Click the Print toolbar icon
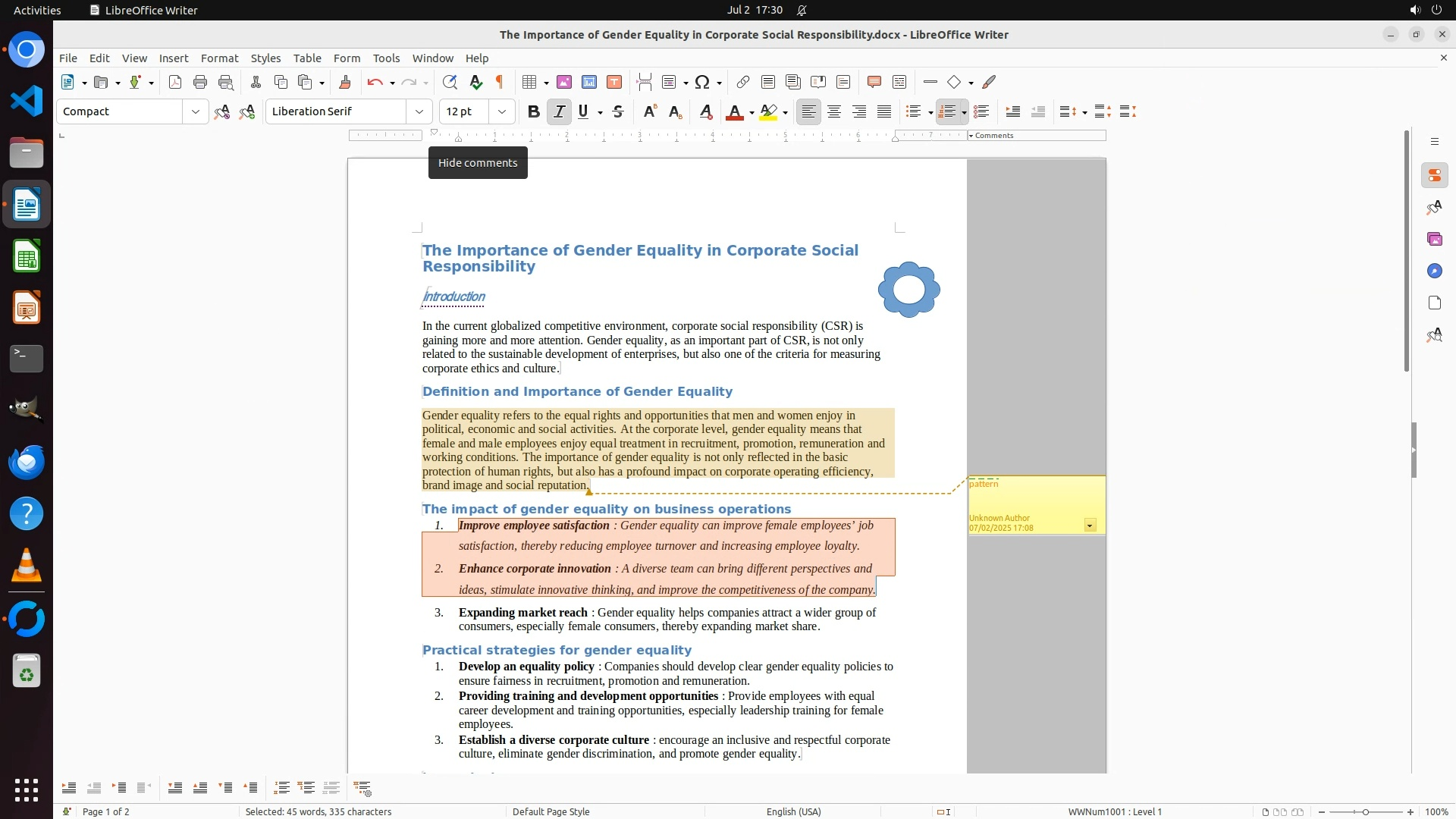The image size is (1456, 819). [200, 82]
